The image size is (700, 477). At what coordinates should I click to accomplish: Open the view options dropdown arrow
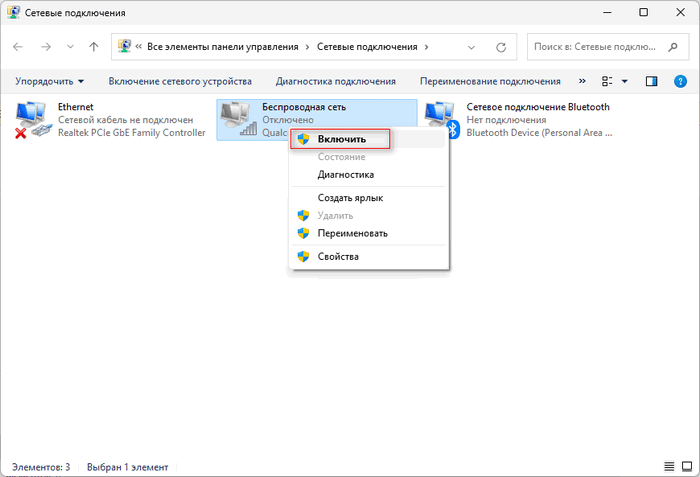(625, 81)
